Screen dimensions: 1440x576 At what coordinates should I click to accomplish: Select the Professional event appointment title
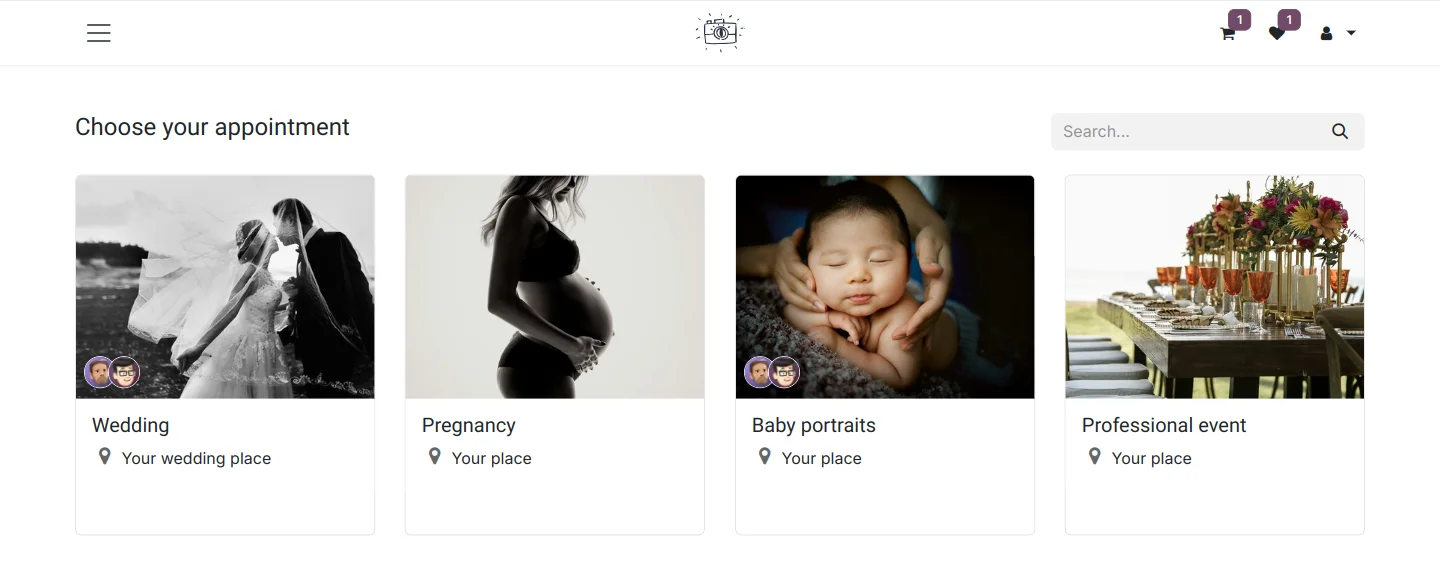click(x=1164, y=425)
